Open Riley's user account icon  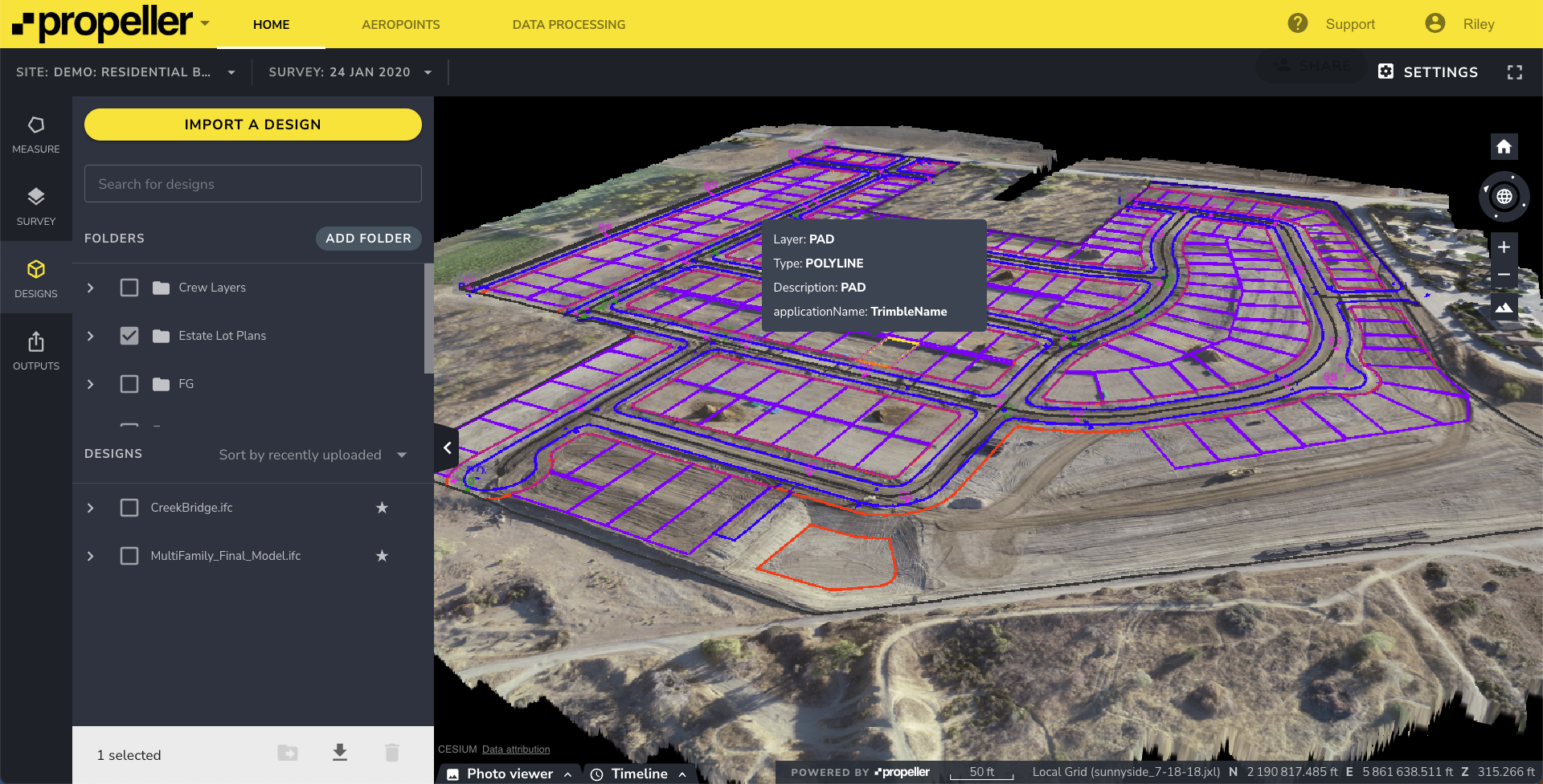coord(1435,23)
